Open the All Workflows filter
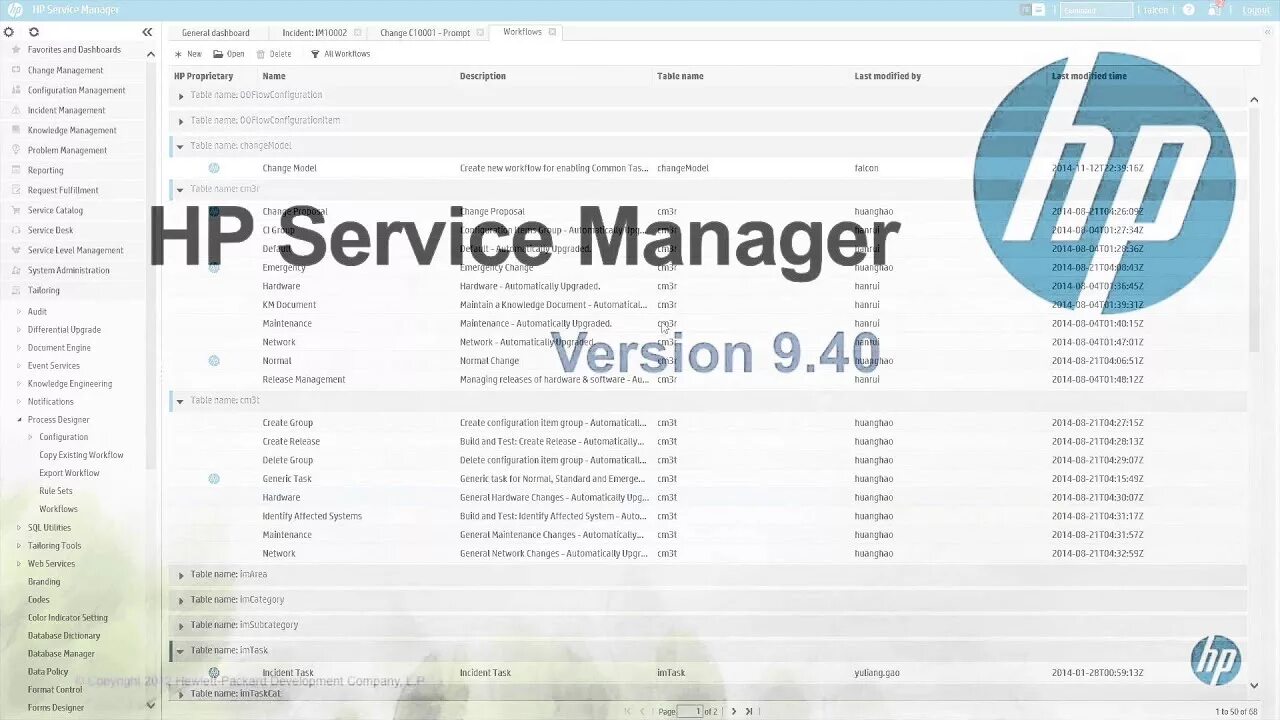The height and width of the screenshot is (720, 1280). click(340, 54)
